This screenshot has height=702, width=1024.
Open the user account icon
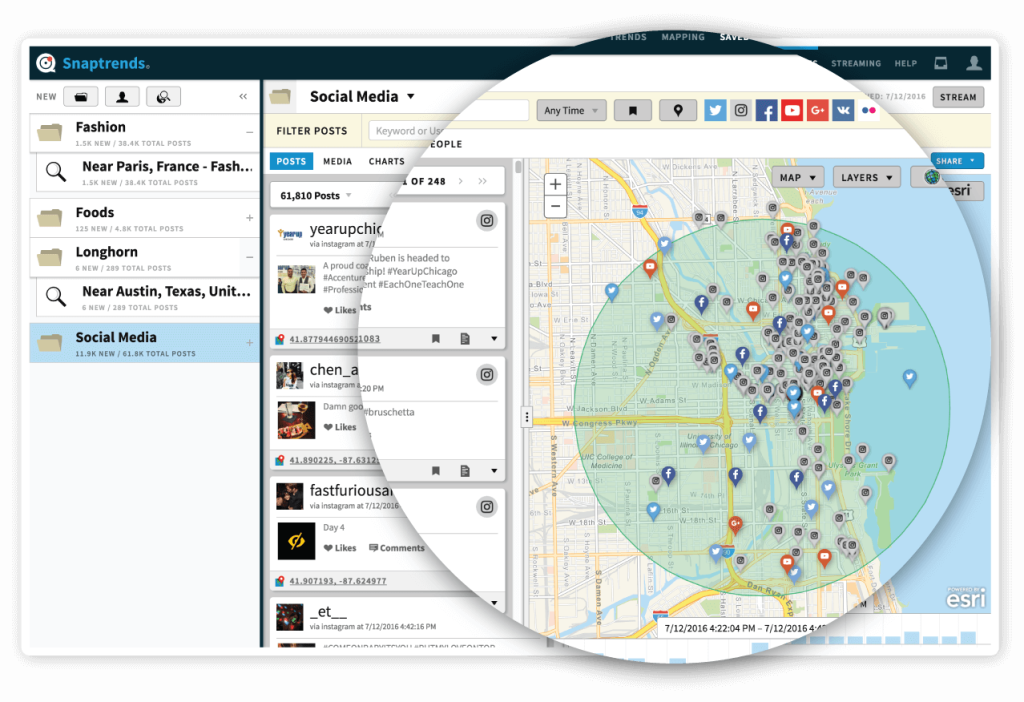pyautogui.click(x=974, y=63)
